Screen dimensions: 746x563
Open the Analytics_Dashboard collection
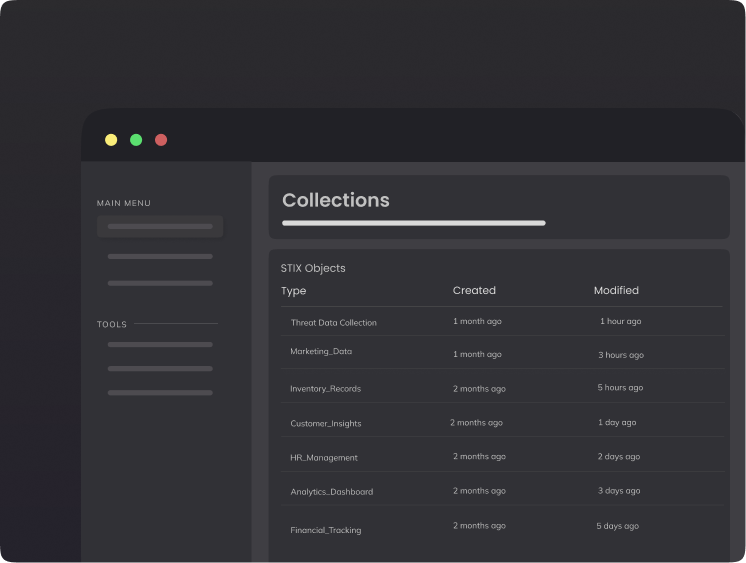point(332,492)
